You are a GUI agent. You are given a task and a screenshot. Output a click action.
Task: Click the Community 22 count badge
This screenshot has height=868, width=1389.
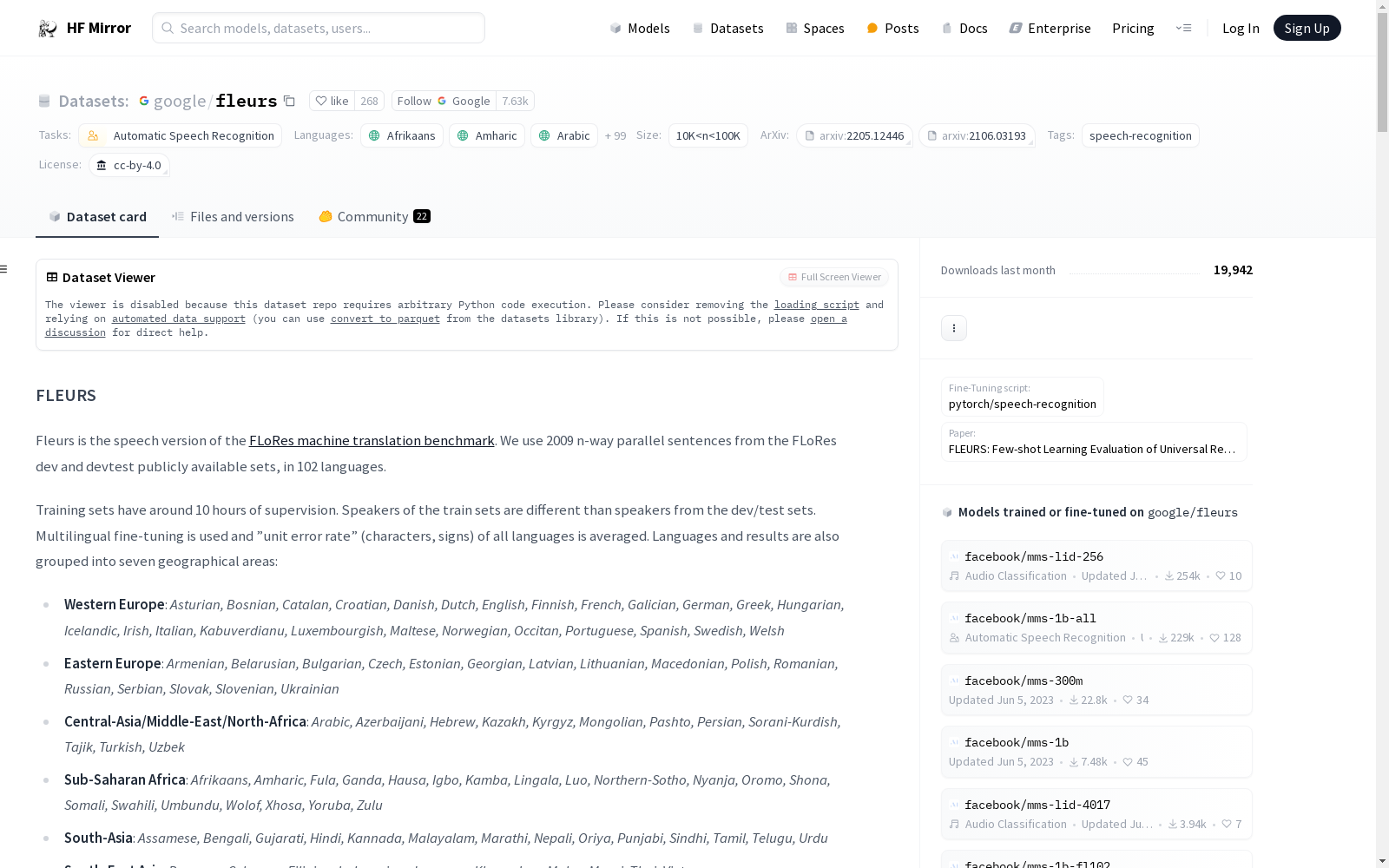click(x=422, y=217)
